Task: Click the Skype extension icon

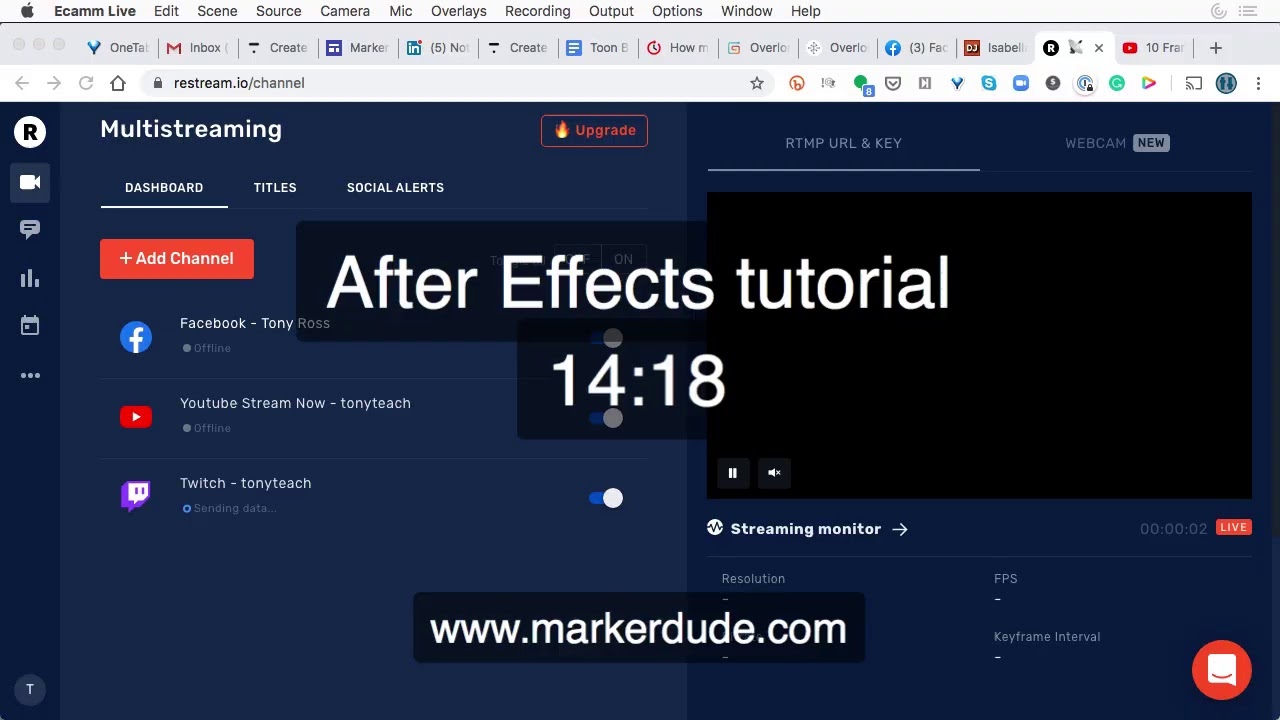Action: pos(989,83)
